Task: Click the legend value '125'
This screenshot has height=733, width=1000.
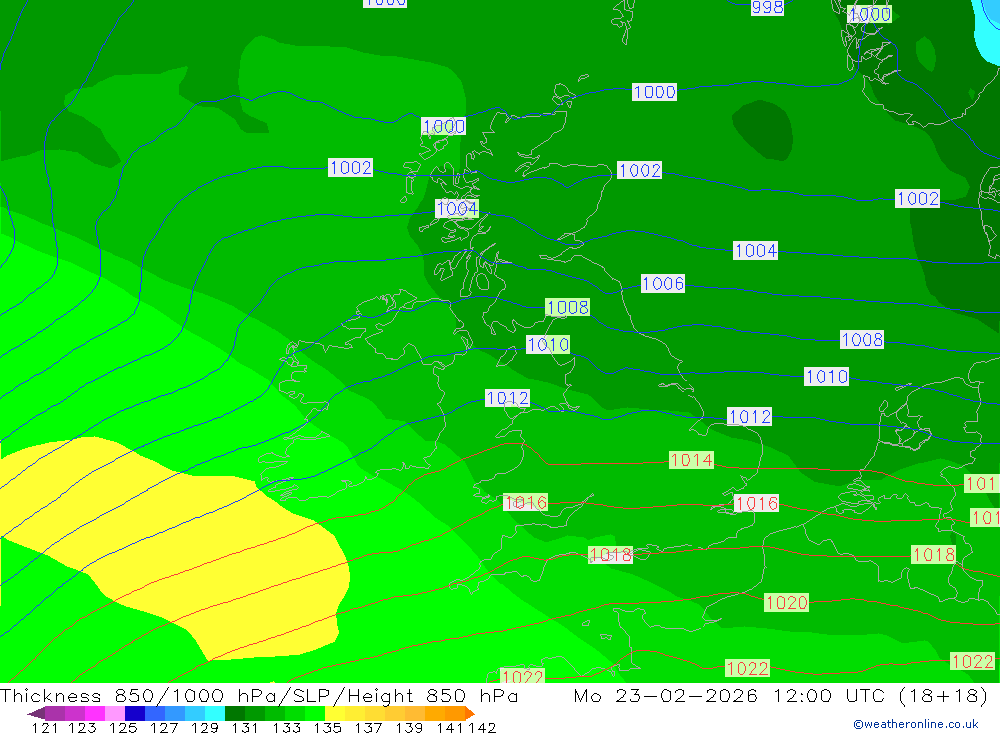Action: pos(123,727)
